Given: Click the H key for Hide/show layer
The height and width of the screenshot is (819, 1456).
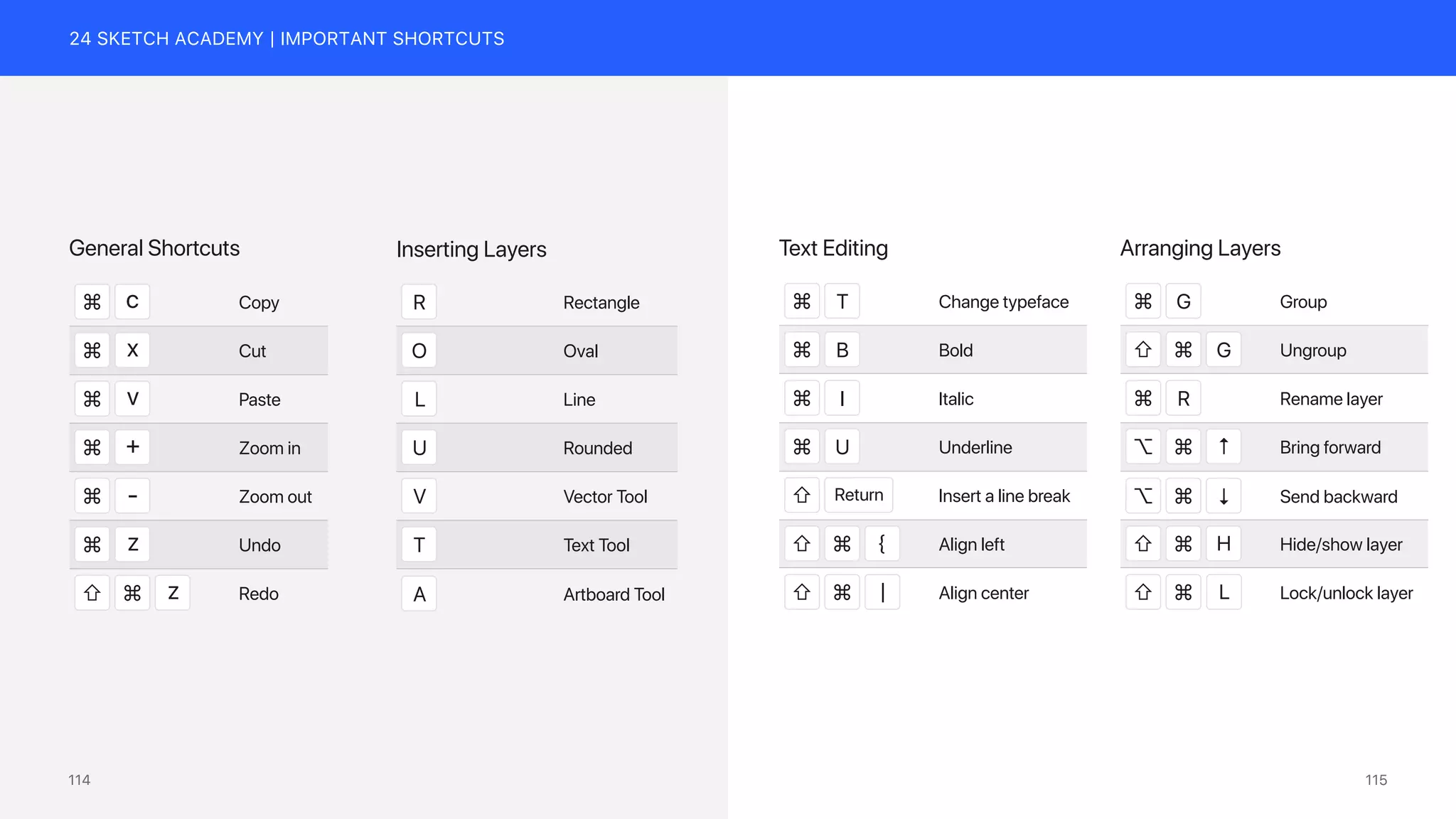Looking at the screenshot, I should (1224, 544).
